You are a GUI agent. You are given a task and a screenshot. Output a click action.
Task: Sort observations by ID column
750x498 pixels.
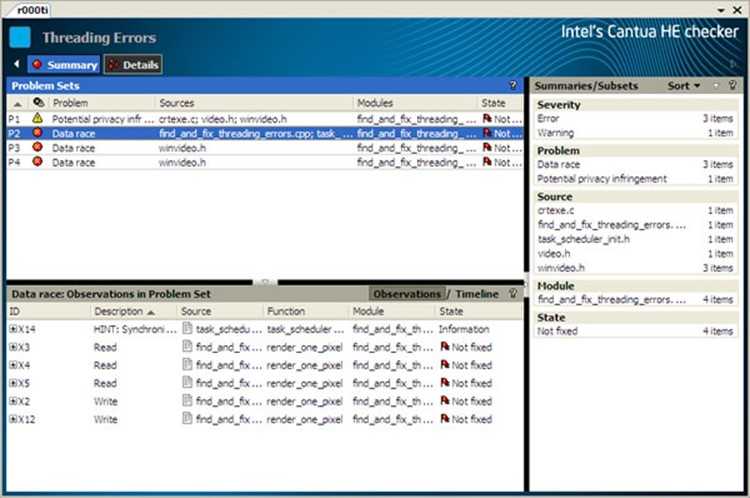click(15, 311)
